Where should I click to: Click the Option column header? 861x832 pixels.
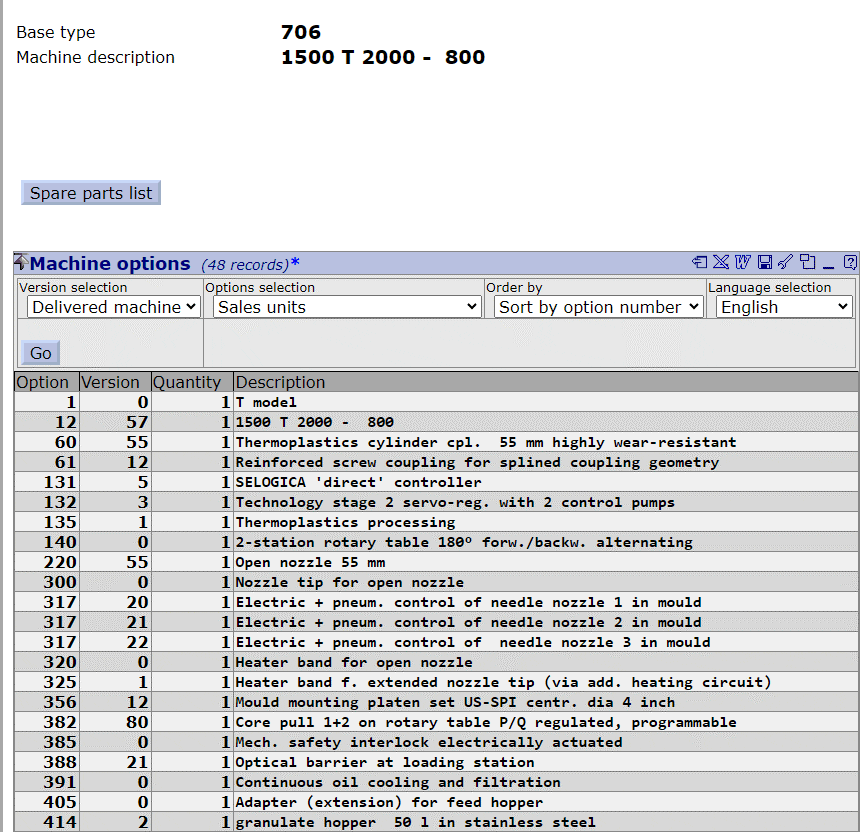coord(43,382)
